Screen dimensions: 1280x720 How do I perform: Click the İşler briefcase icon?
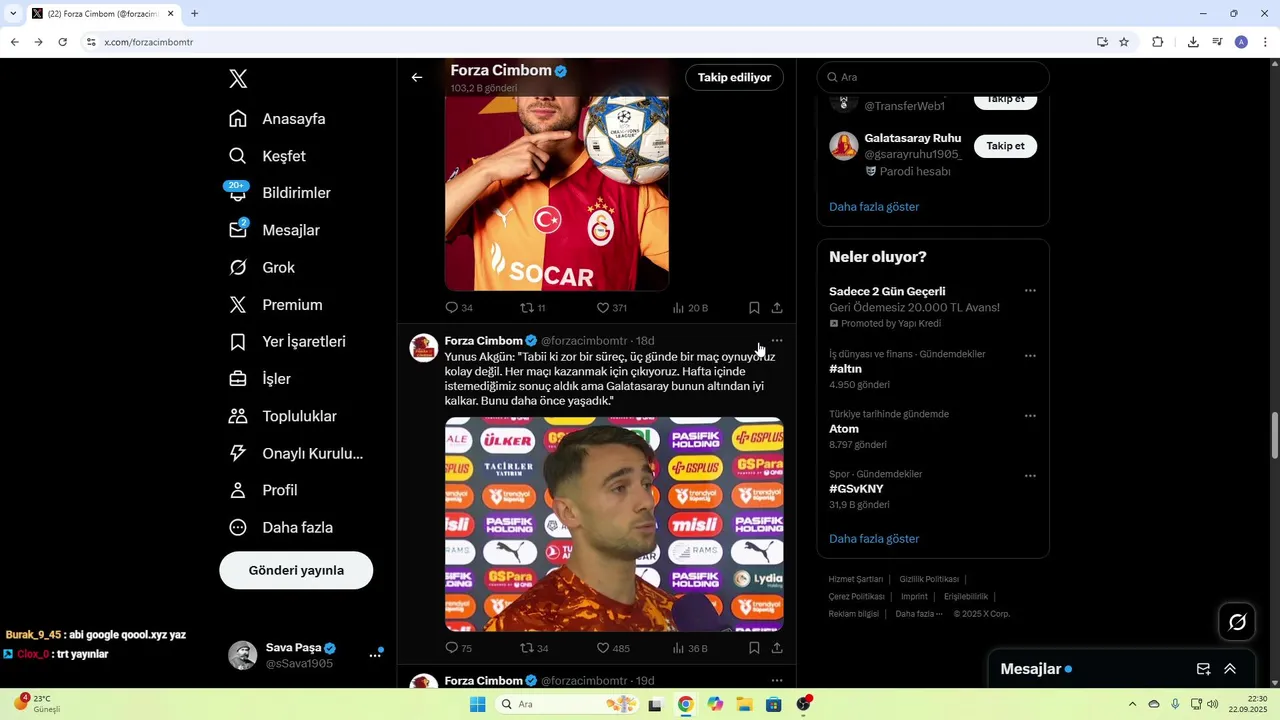(x=238, y=379)
